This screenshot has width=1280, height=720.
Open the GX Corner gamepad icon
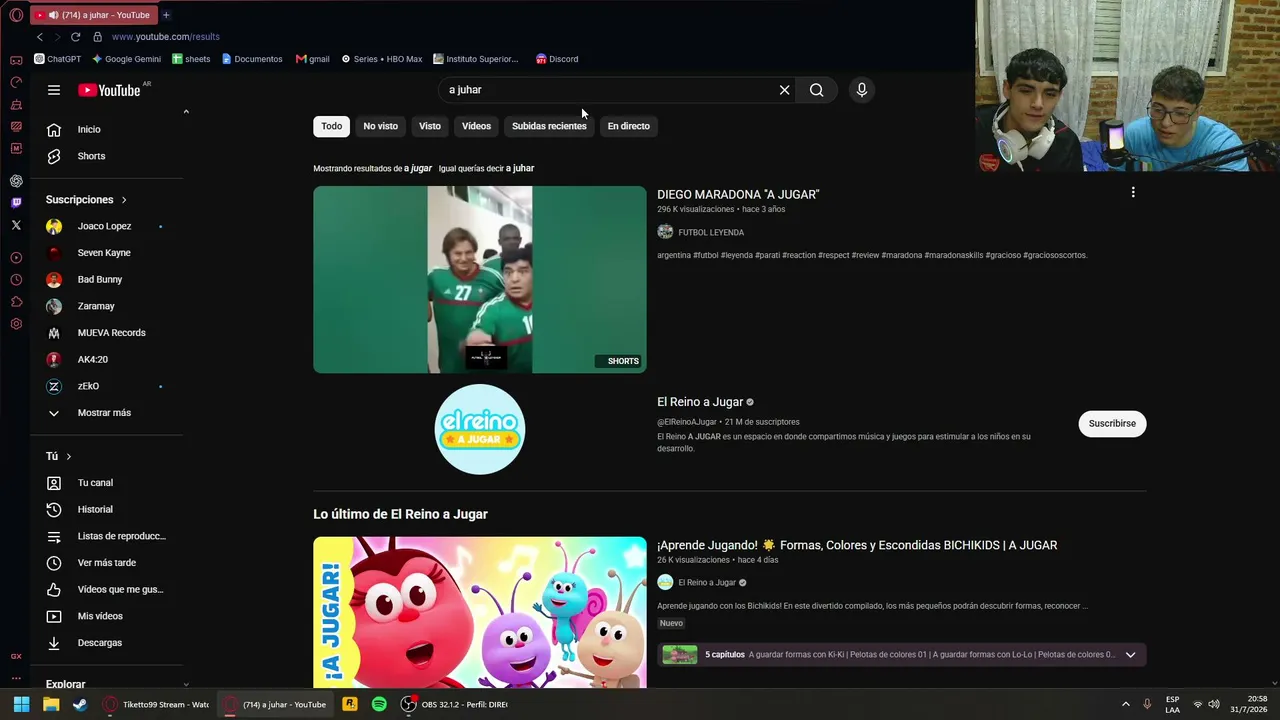(x=16, y=60)
